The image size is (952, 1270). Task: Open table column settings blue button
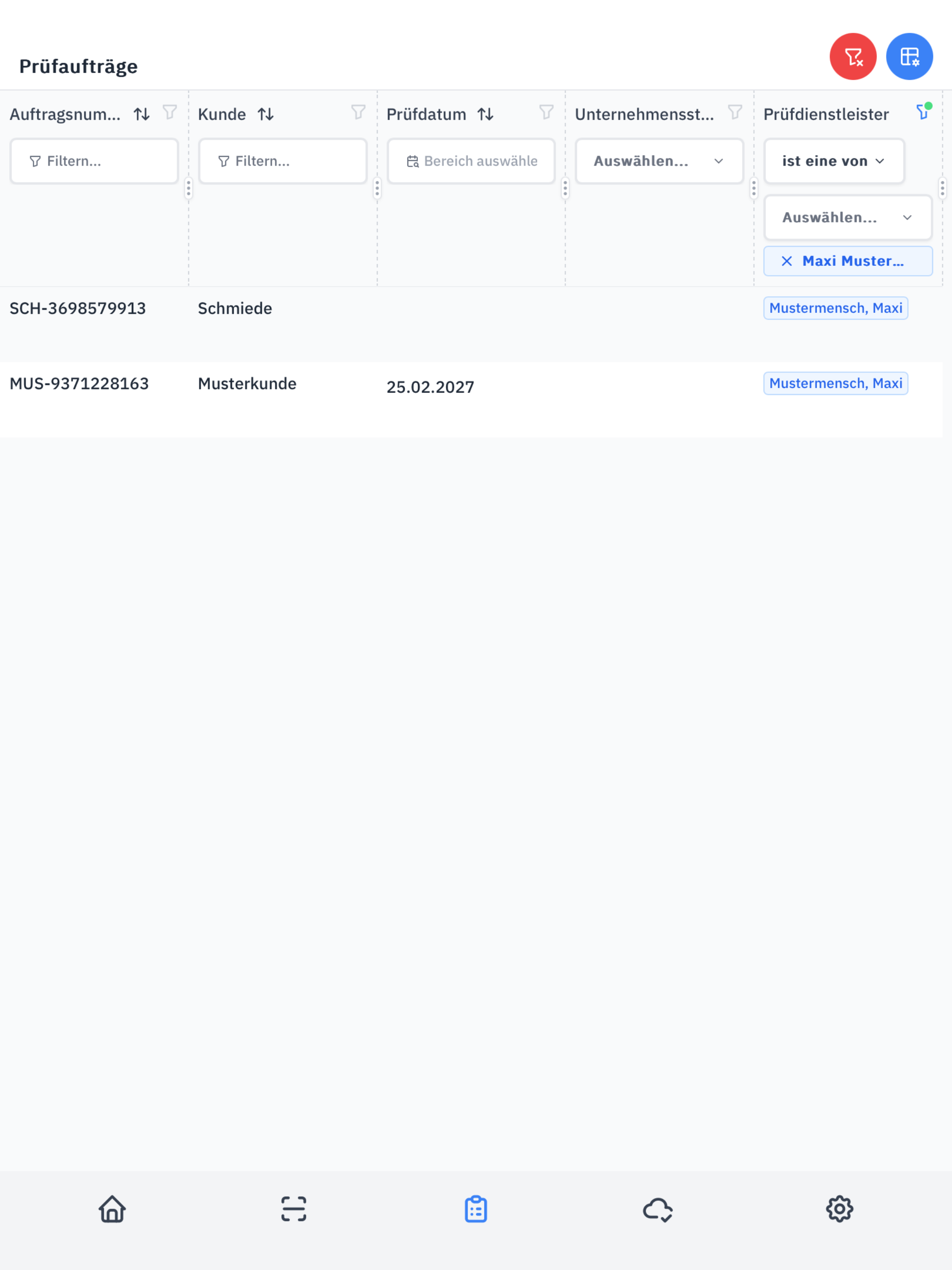pos(909,56)
